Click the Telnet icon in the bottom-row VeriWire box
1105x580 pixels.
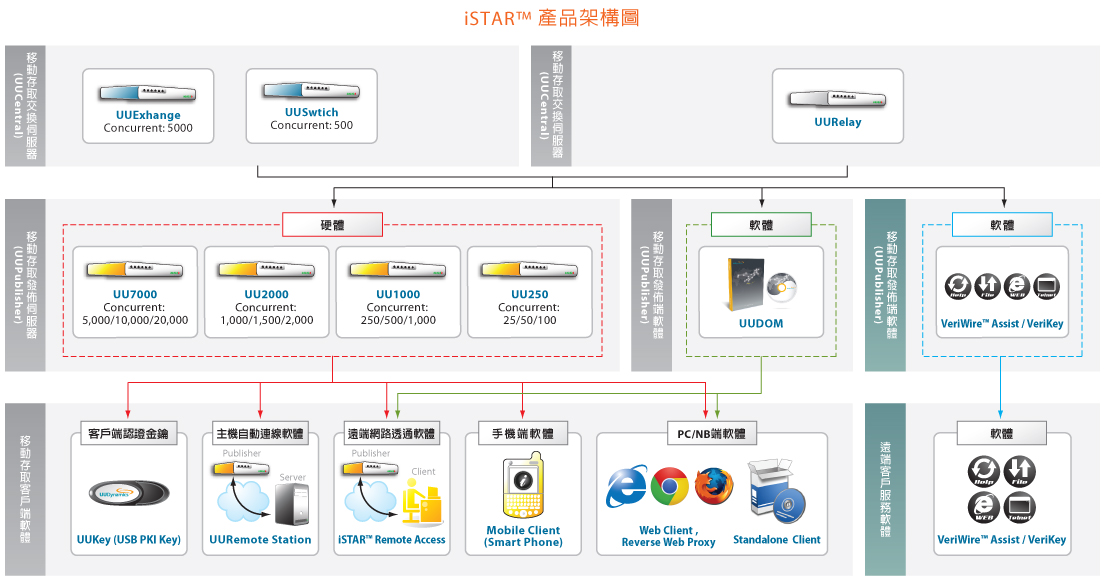pyautogui.click(x=1019, y=507)
